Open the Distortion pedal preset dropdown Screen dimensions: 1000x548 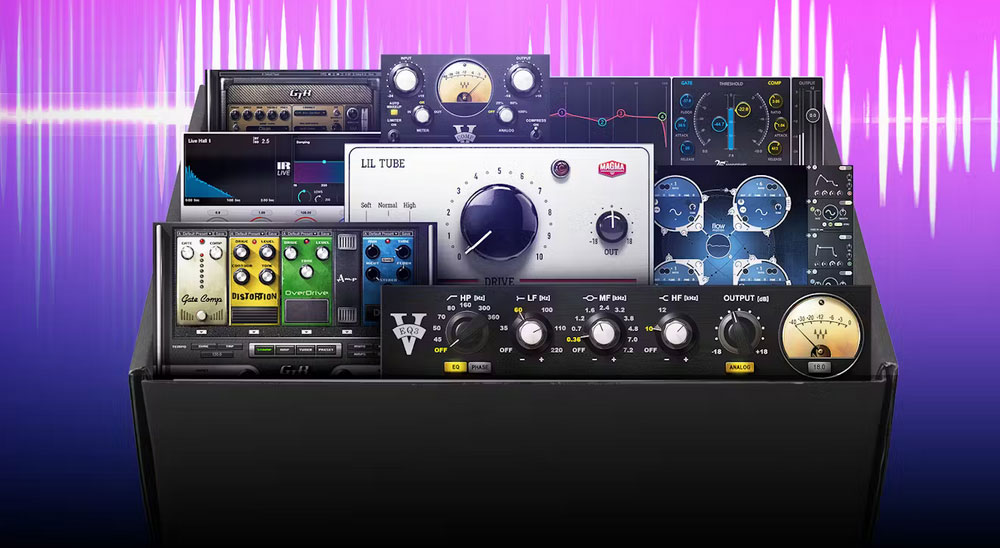point(246,233)
